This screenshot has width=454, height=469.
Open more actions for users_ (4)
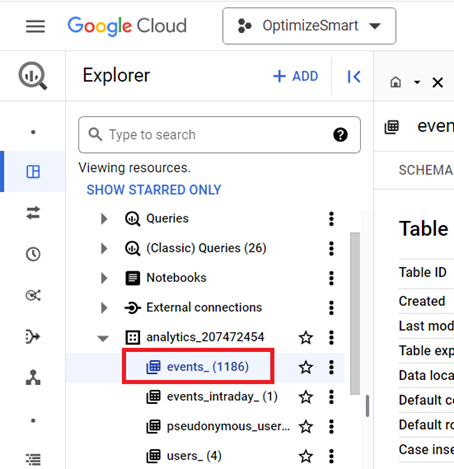[331, 456]
